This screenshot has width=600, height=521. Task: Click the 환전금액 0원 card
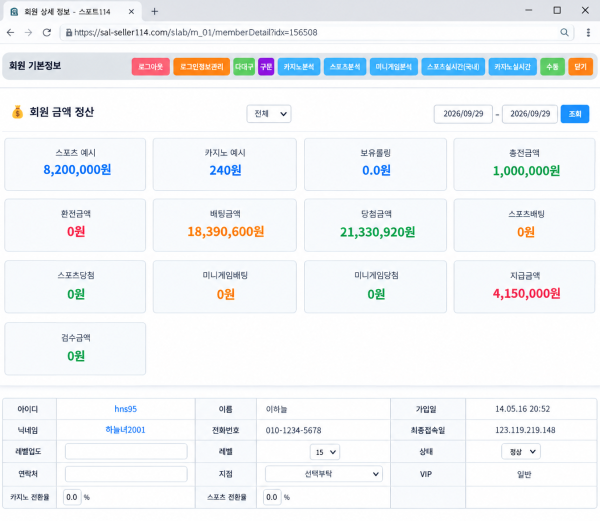[75, 225]
